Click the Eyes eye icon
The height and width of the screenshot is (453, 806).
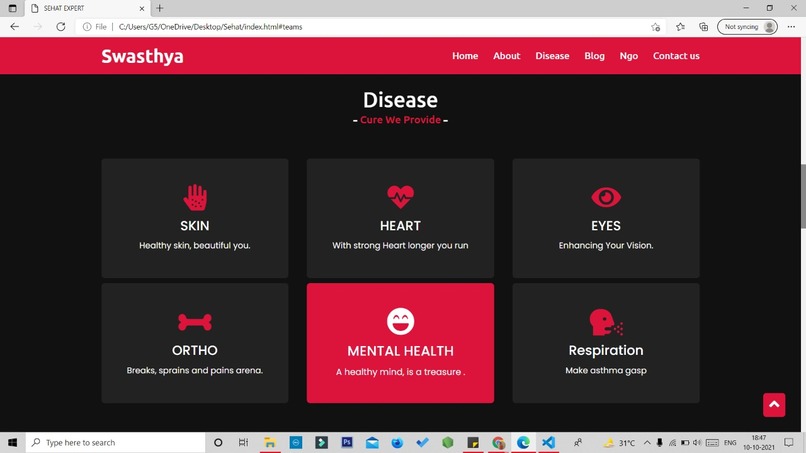coord(606,197)
